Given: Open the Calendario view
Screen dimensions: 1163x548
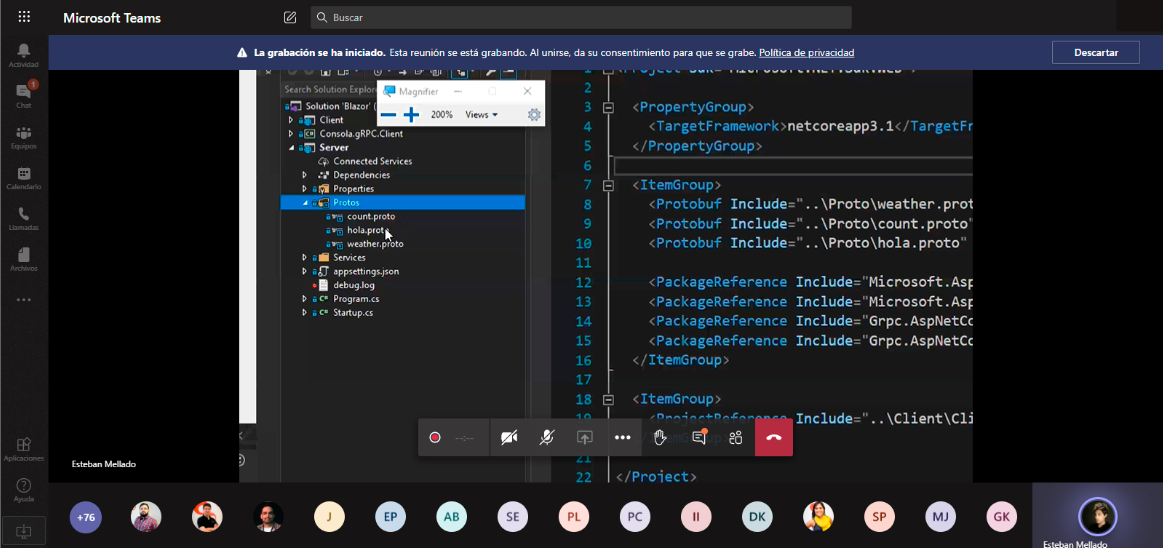Looking at the screenshot, I should (24, 177).
